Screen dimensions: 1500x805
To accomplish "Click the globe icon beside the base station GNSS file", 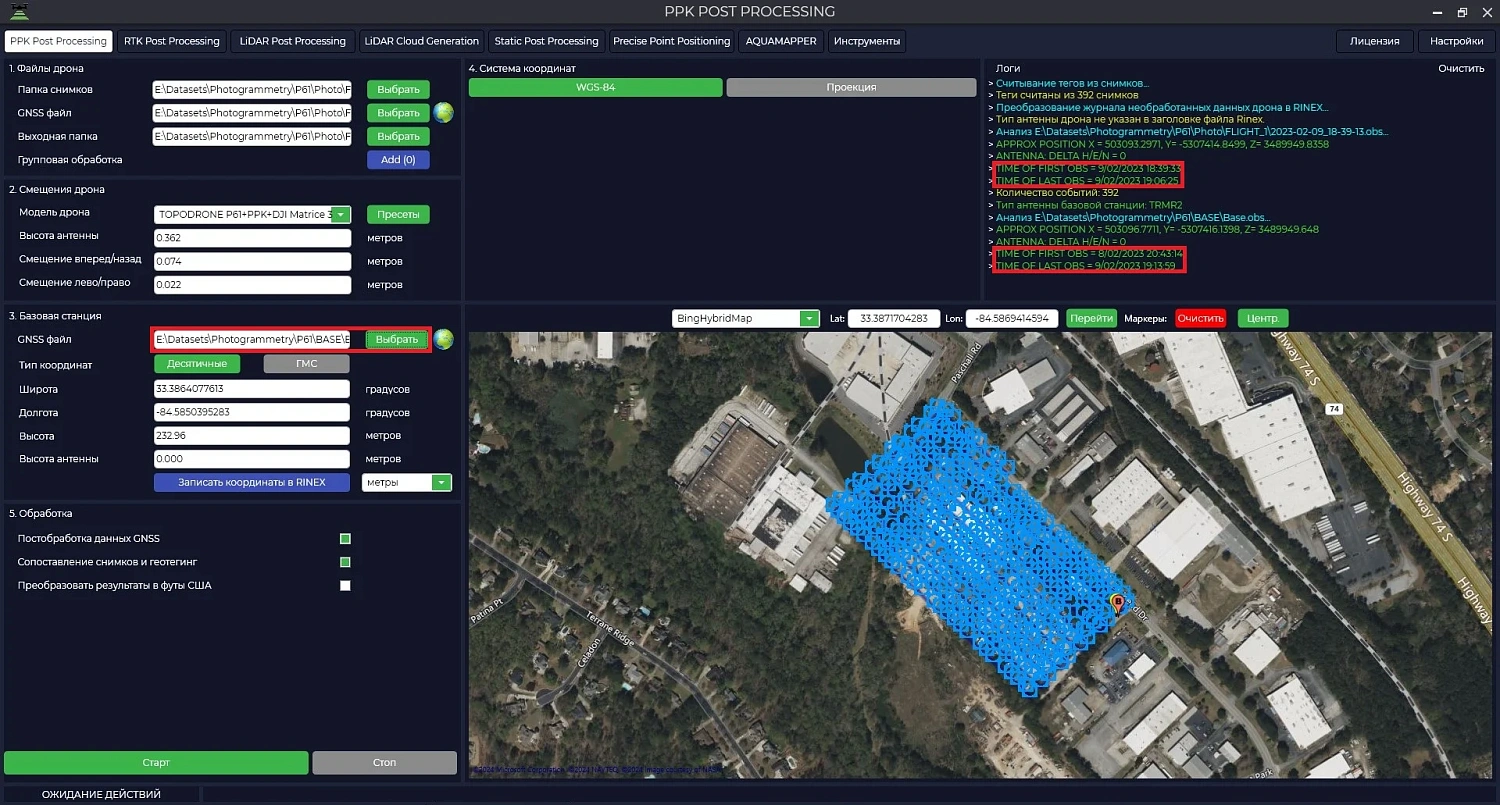I will [443, 340].
